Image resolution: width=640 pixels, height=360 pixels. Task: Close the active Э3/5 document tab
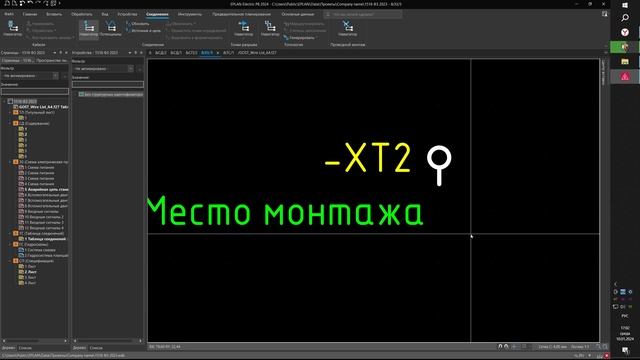pyautogui.click(x=218, y=53)
